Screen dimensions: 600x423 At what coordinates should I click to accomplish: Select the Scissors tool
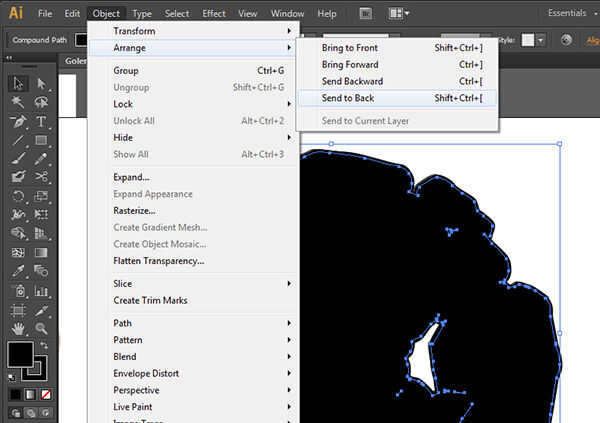click(41, 177)
